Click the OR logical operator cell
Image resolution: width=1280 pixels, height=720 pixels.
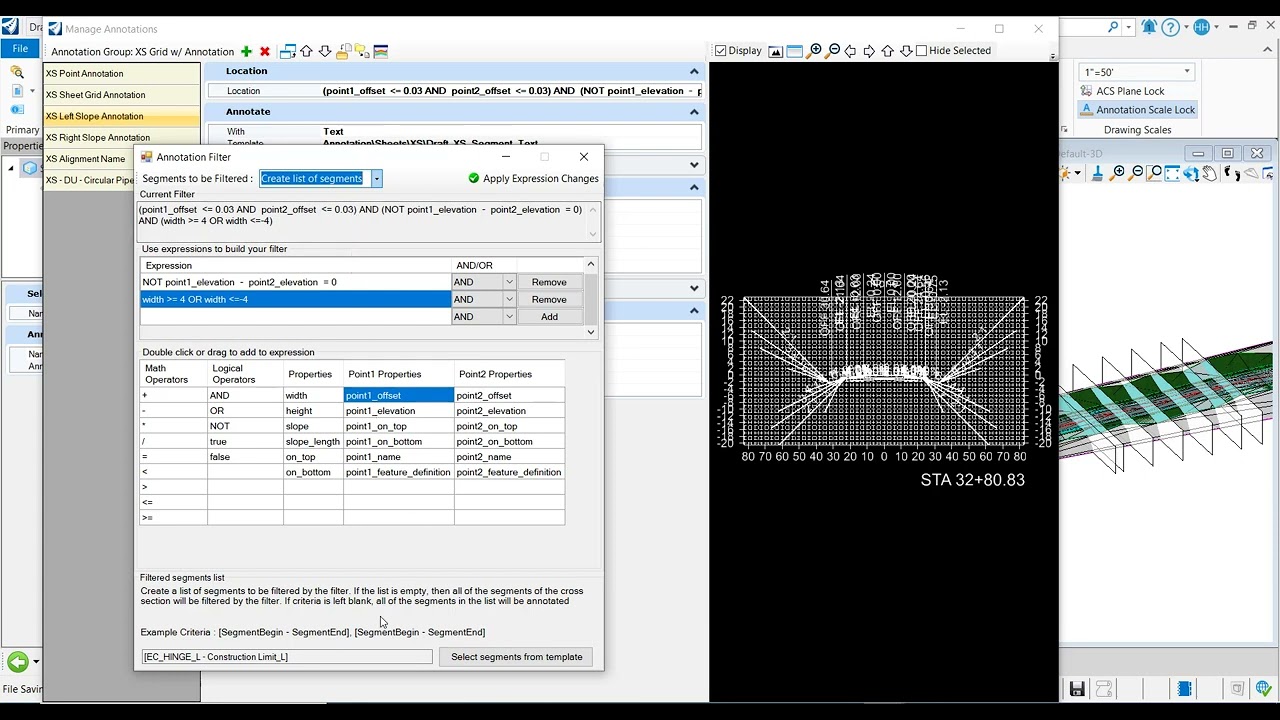coord(245,411)
